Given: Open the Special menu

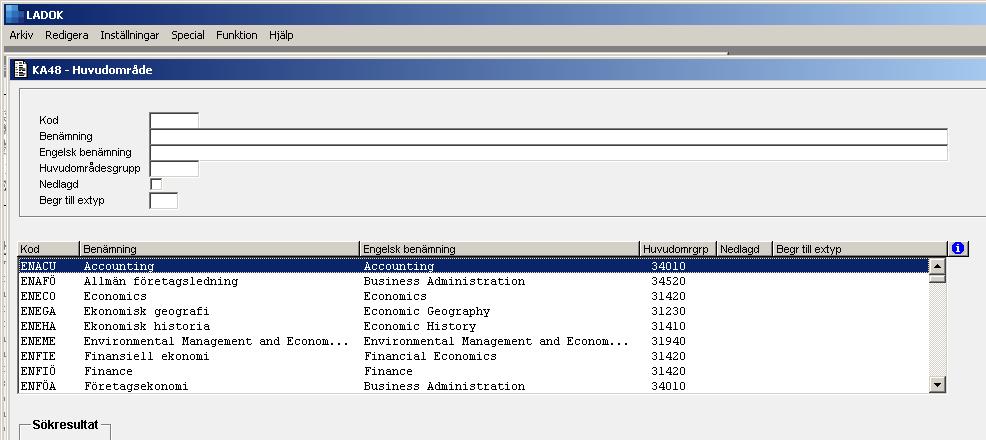Looking at the screenshot, I should tap(188, 35).
